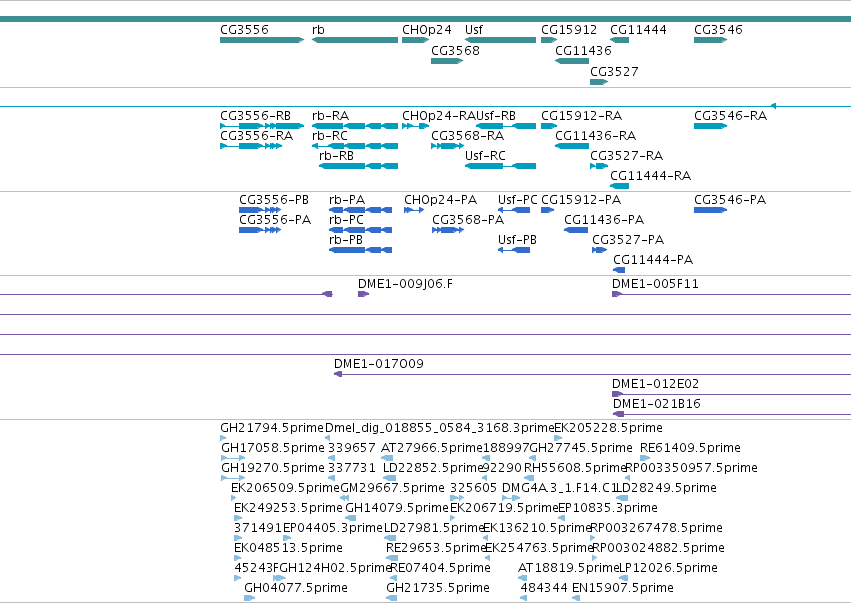This screenshot has width=851, height=603.
Task: Click the GM29667.5prime EST label
Action: [392, 488]
